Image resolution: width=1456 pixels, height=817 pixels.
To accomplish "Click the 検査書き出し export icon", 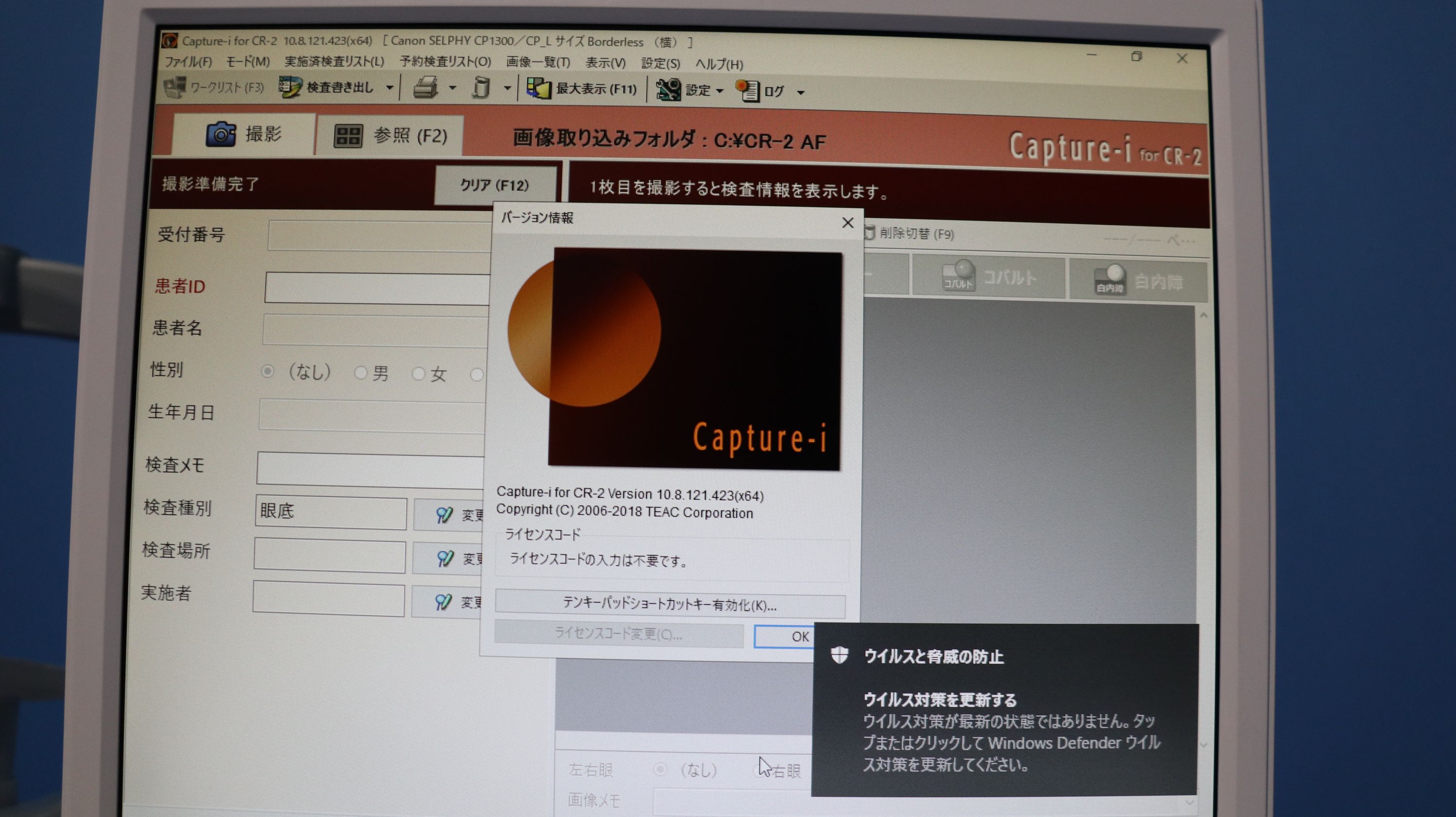I will [x=290, y=87].
